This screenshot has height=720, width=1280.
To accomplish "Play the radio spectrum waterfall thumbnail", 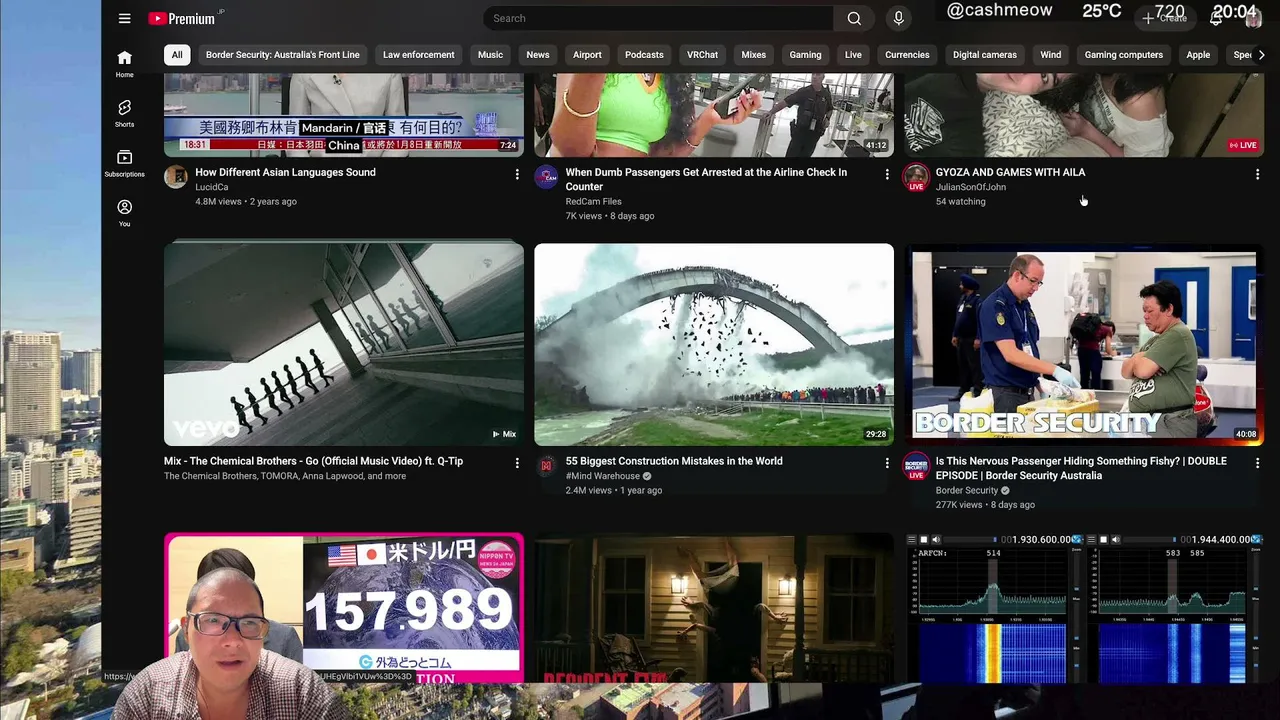I will (x=1084, y=608).
